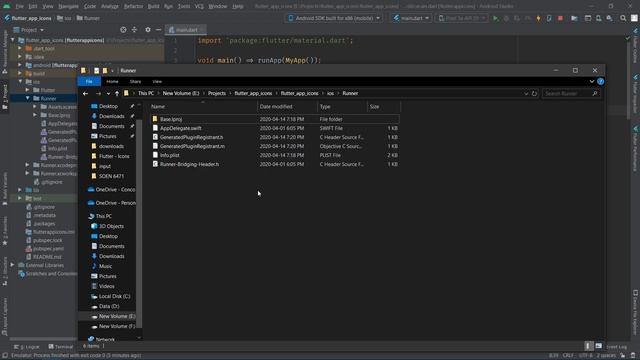Open the Explorer Home ribbon tab

[x=112, y=82]
